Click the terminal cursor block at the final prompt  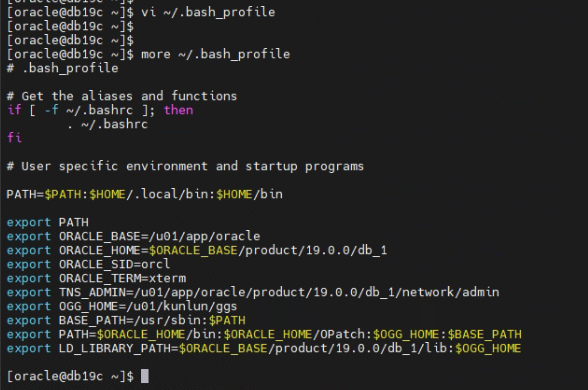[x=145, y=376]
